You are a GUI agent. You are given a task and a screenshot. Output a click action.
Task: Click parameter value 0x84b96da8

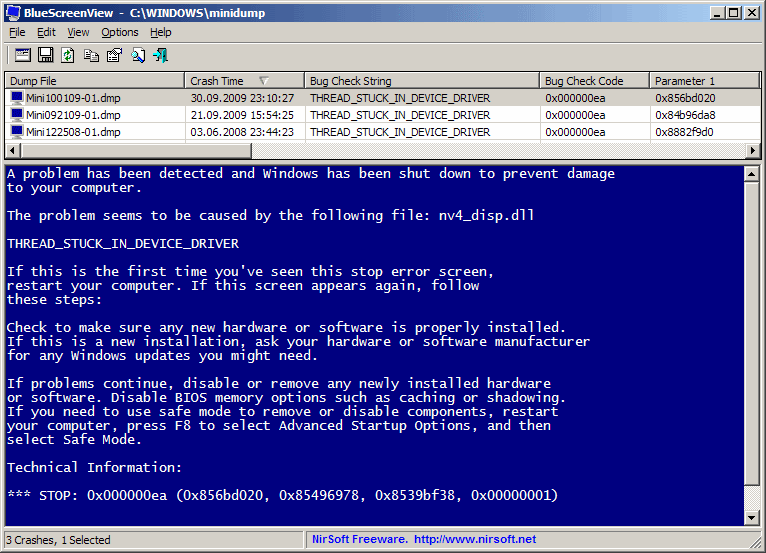pos(685,115)
